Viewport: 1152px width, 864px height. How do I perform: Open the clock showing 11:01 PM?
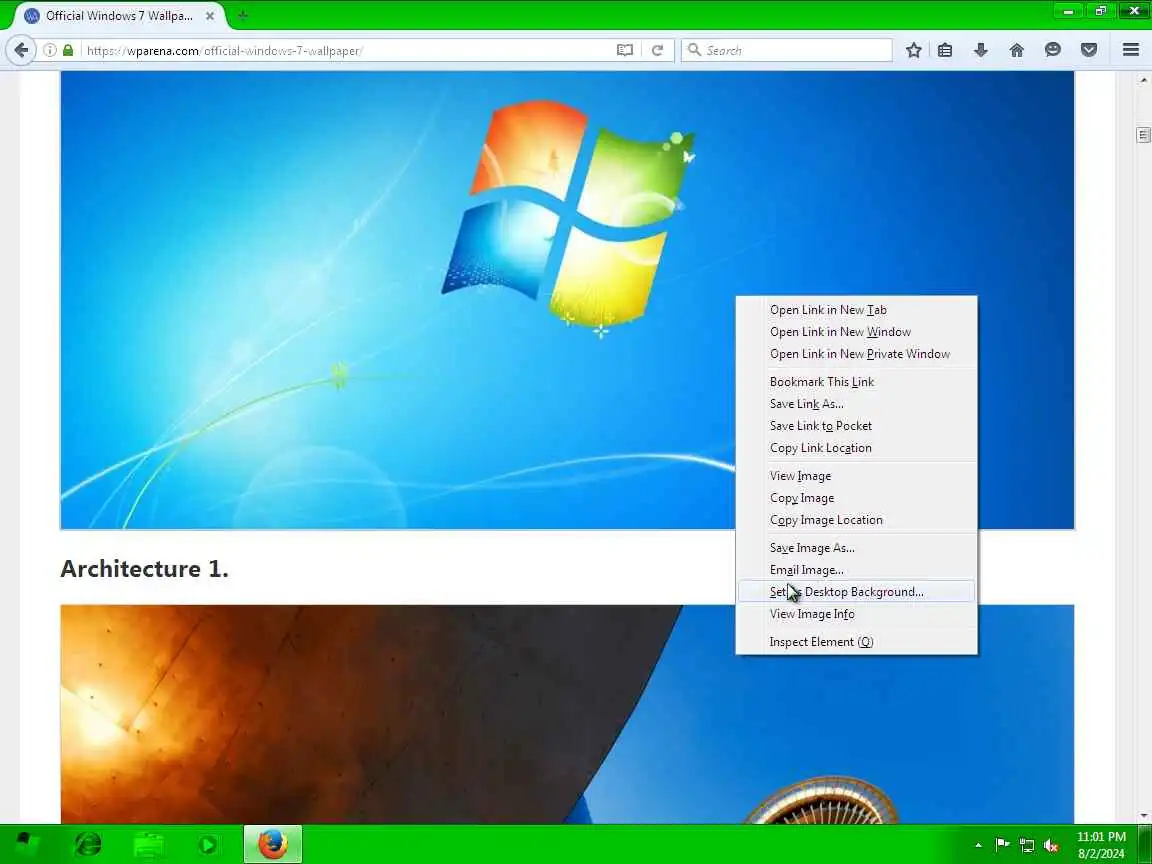(x=1101, y=845)
